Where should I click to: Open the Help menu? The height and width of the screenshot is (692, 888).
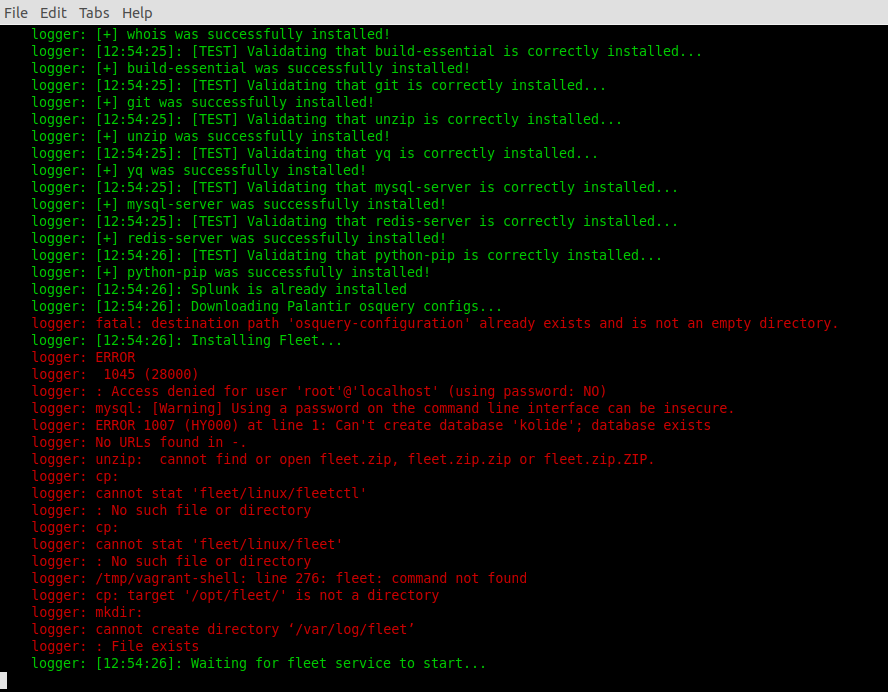pos(137,13)
